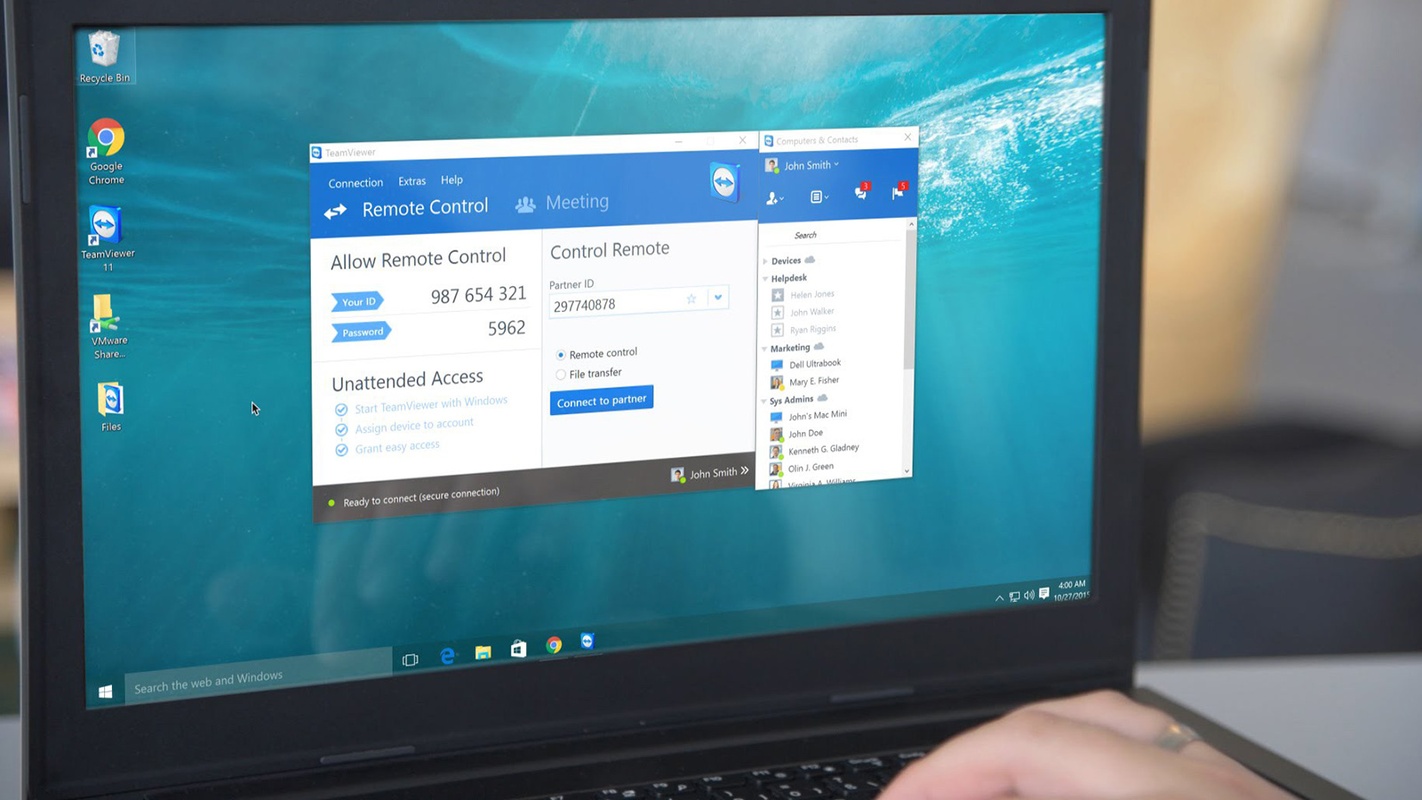
Task: Add the partner ID to favorites star
Action: coord(691,299)
